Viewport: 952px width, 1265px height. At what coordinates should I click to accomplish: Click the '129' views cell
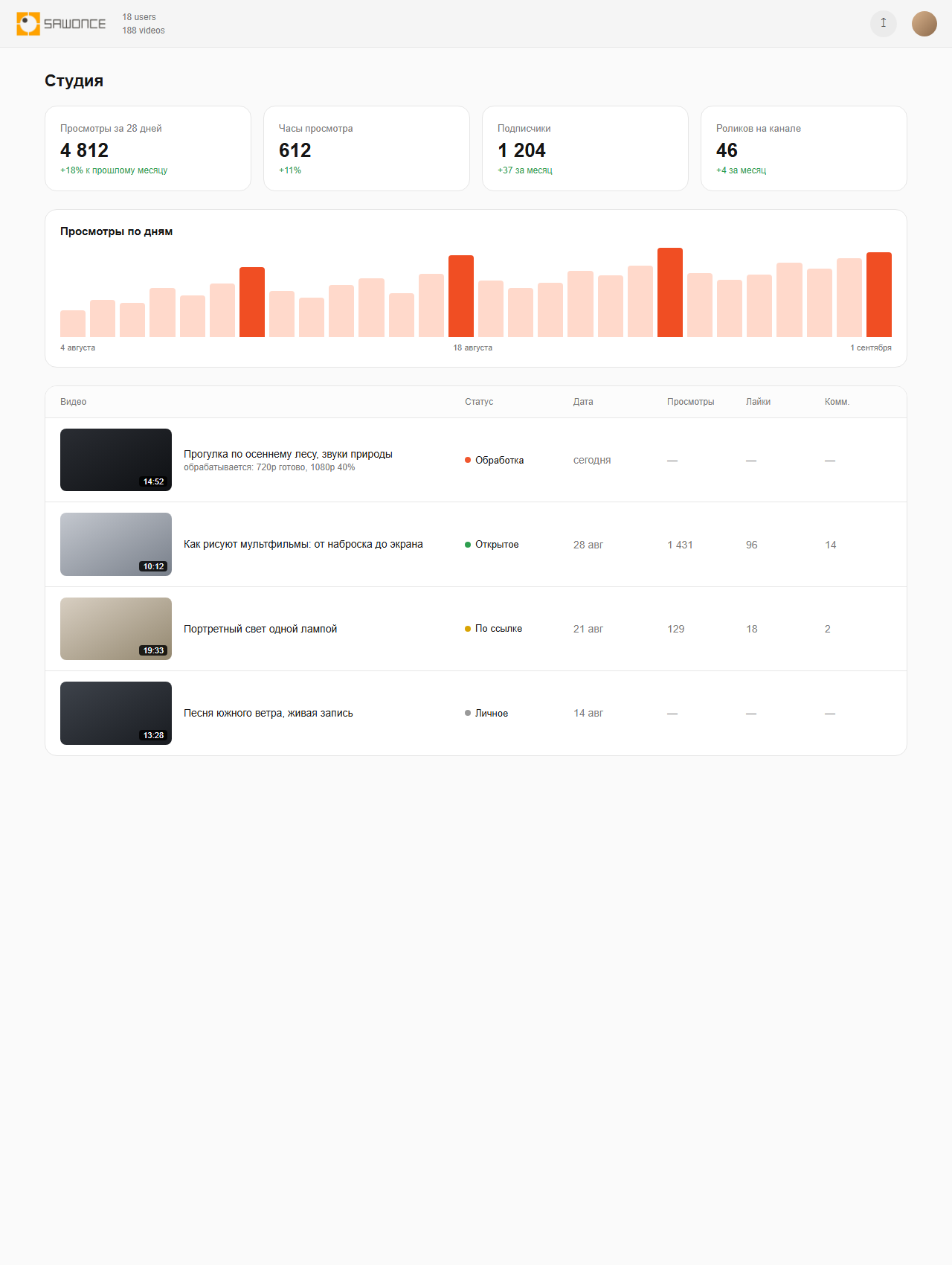[676, 629]
